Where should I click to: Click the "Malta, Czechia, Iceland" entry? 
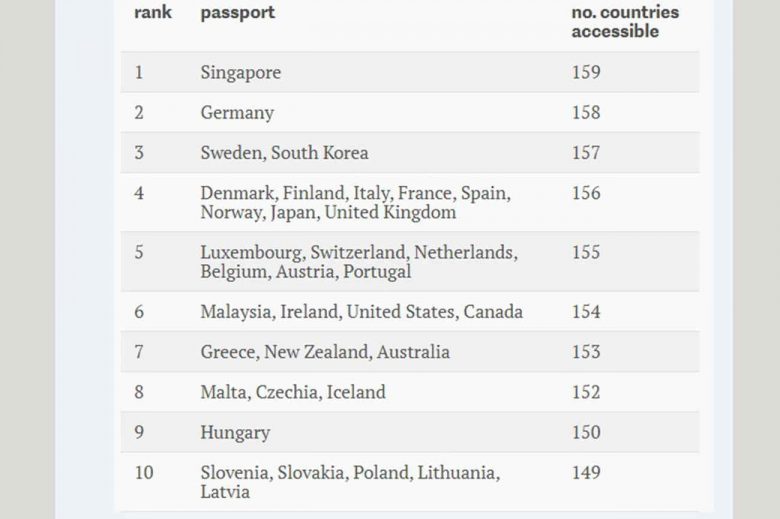[292, 392]
